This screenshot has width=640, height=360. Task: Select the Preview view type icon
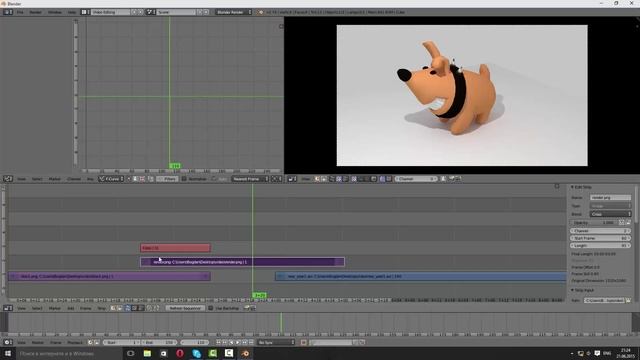point(134,308)
